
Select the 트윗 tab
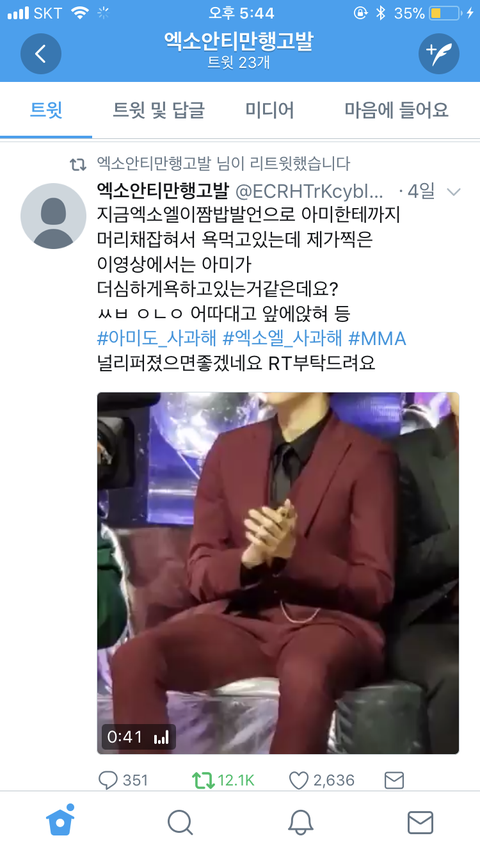pos(46,110)
